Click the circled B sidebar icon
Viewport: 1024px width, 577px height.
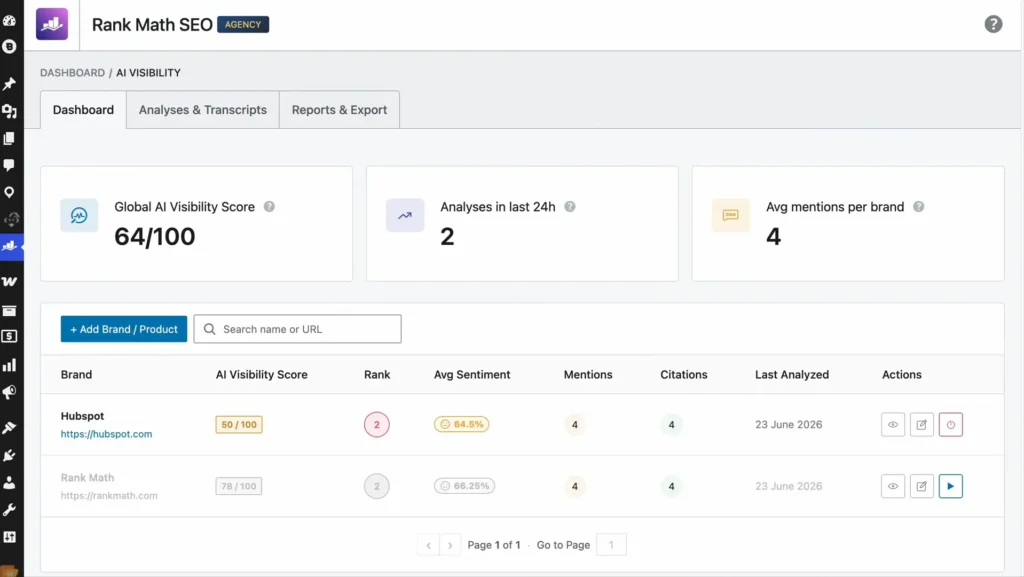(x=9, y=46)
